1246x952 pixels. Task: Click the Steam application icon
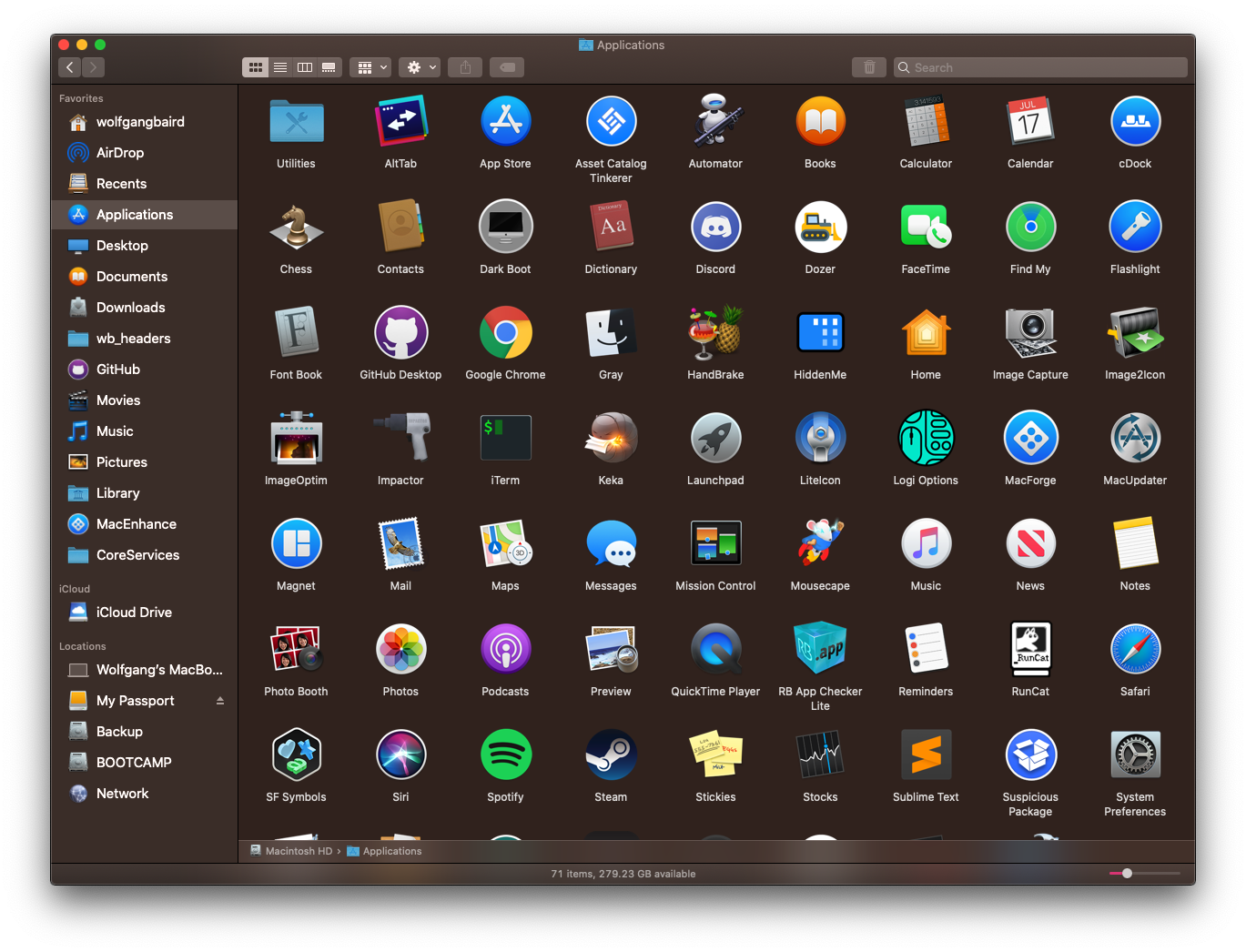click(611, 755)
